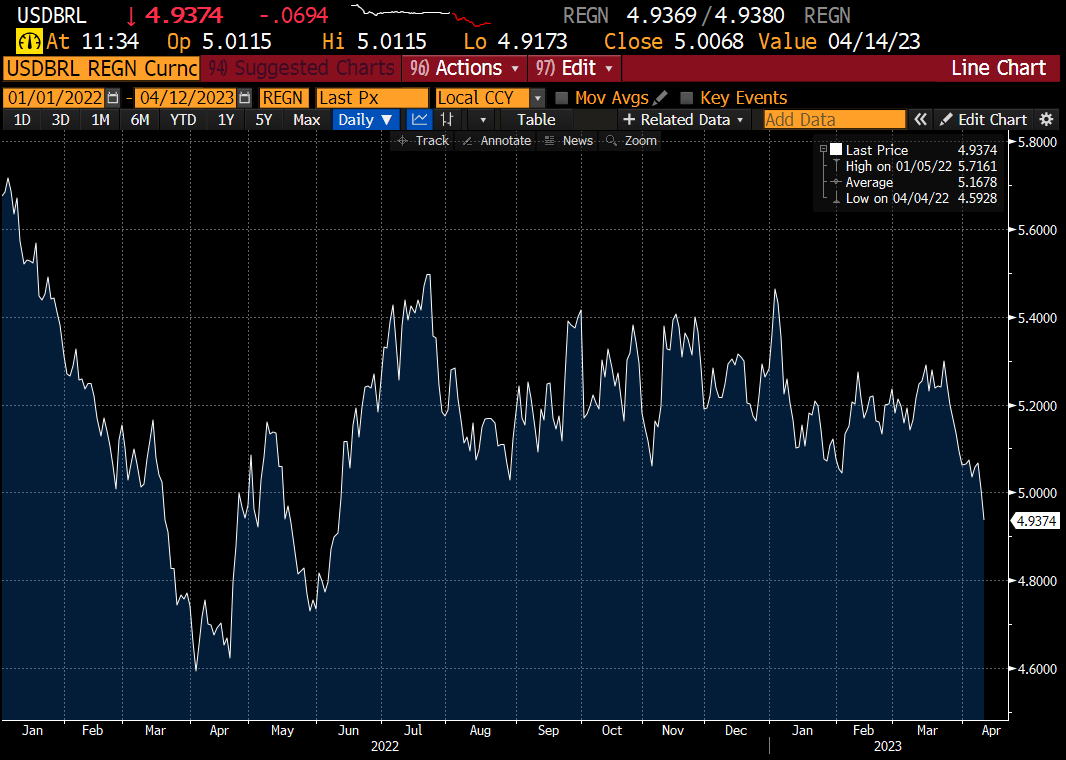Click the Local CCY currency field
Viewport: 1066px width, 760px height.
482,98
